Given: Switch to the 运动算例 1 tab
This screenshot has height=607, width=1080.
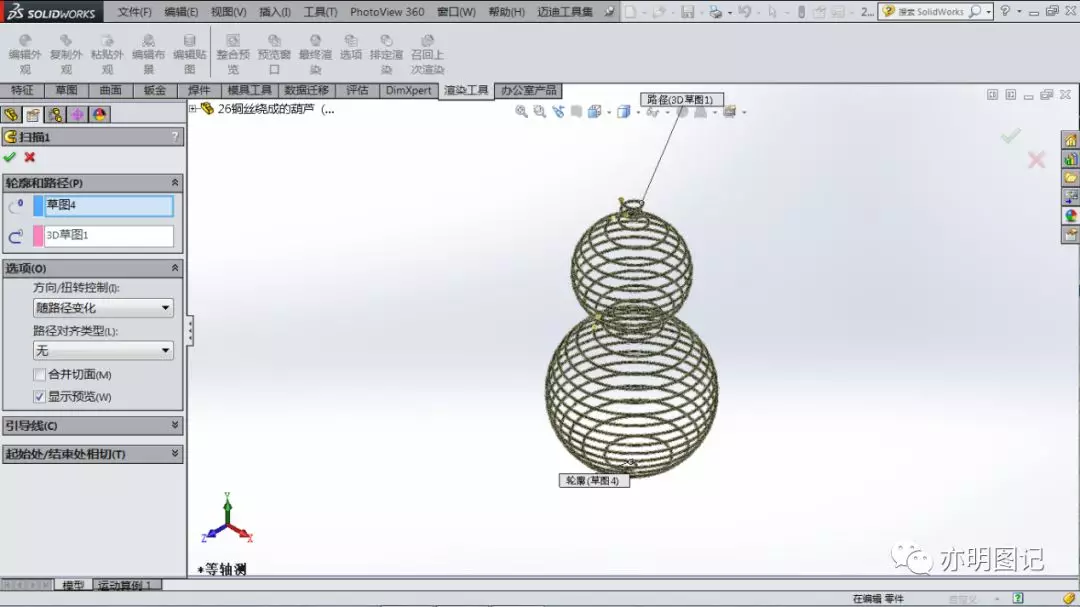Looking at the screenshot, I should (125, 585).
